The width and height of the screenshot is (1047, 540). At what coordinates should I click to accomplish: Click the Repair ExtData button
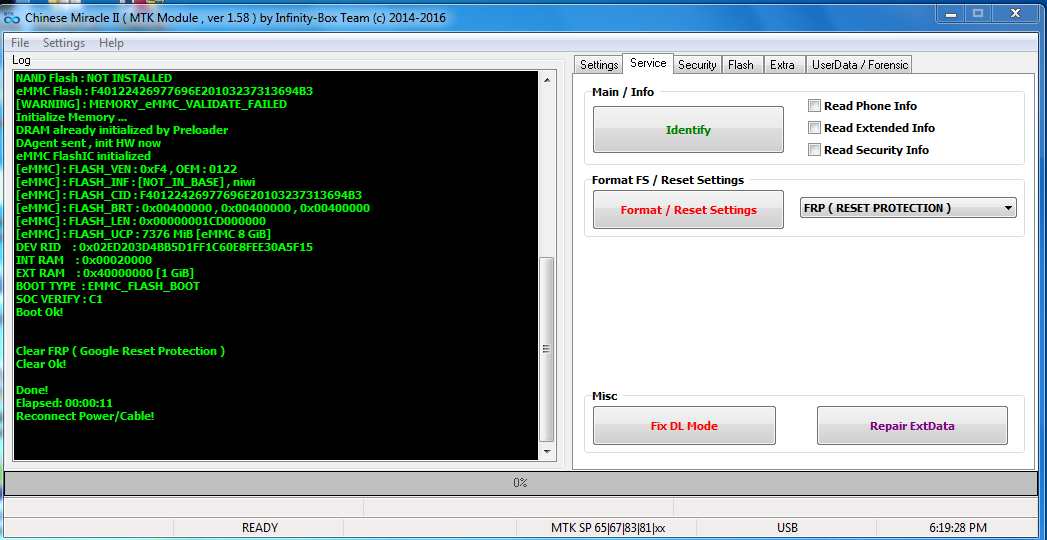point(911,426)
